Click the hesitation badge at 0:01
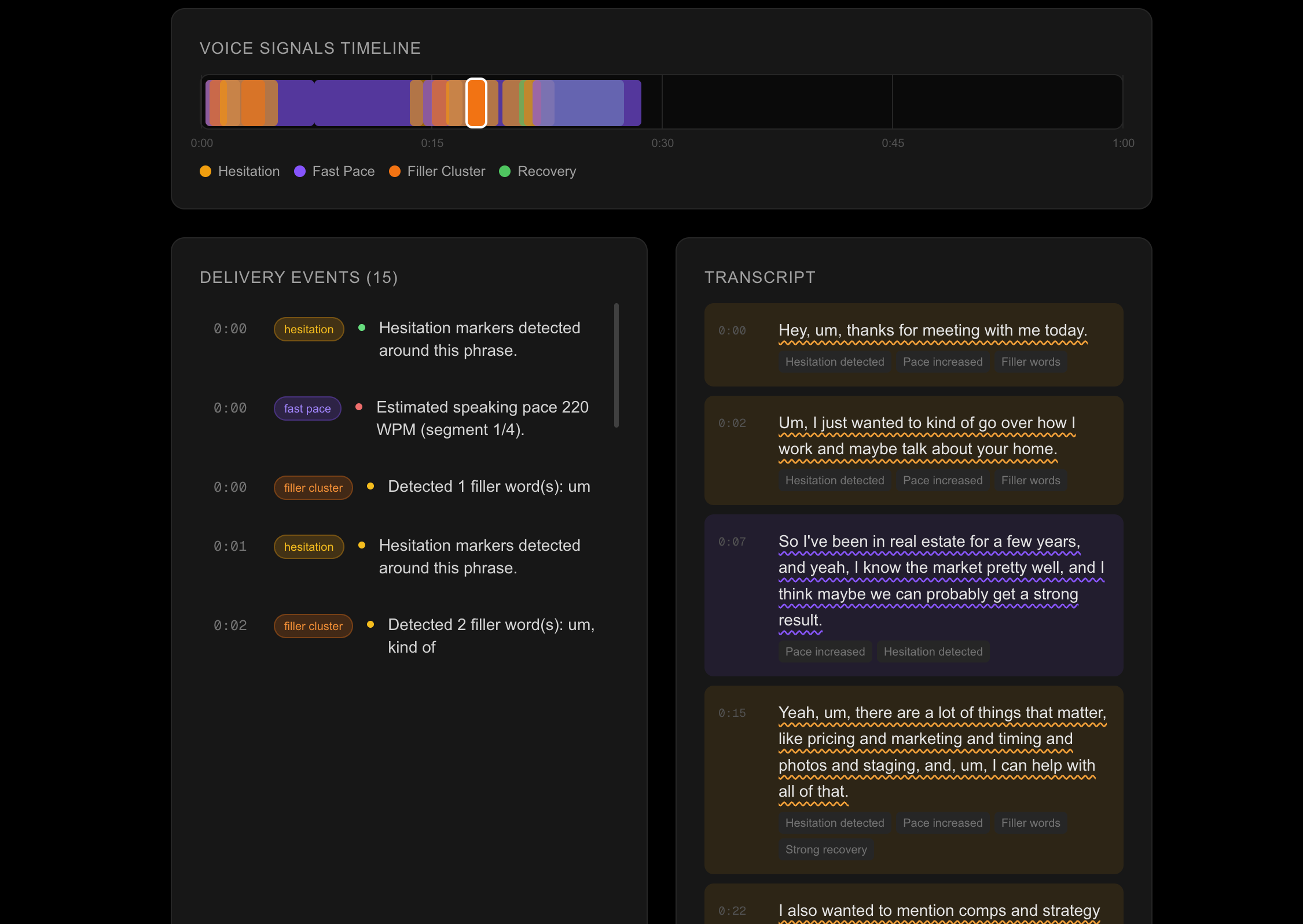Image resolution: width=1303 pixels, height=924 pixels. coord(308,547)
